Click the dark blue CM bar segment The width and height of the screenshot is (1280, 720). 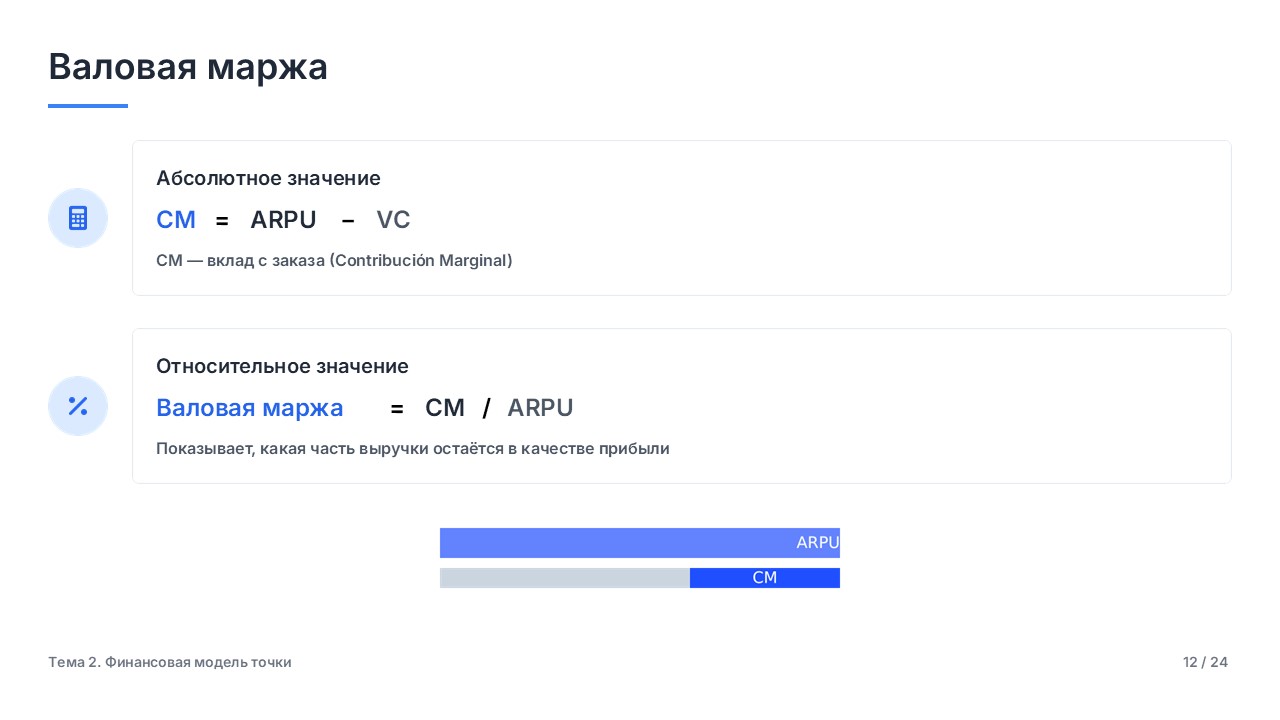pyautogui.click(x=765, y=578)
